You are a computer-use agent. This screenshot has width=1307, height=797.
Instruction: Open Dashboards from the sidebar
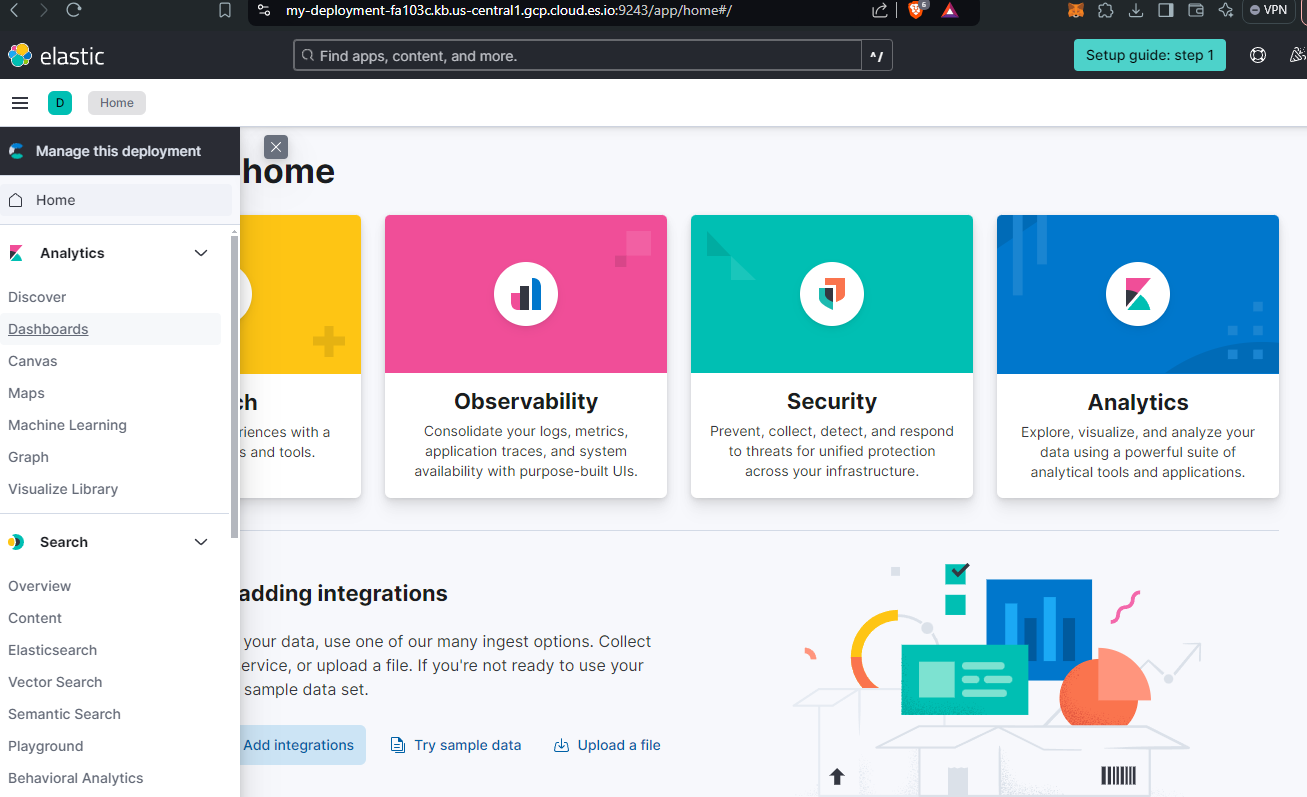coord(47,328)
